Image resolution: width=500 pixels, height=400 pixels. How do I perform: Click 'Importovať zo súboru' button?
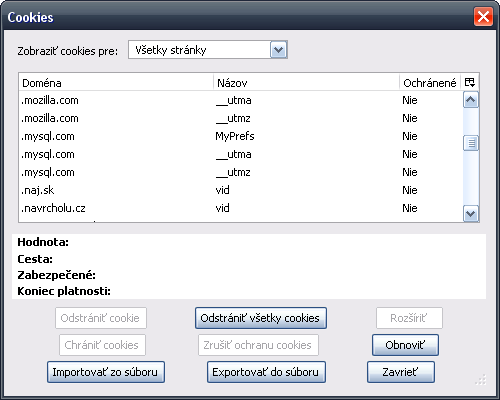pyautogui.click(x=106, y=372)
